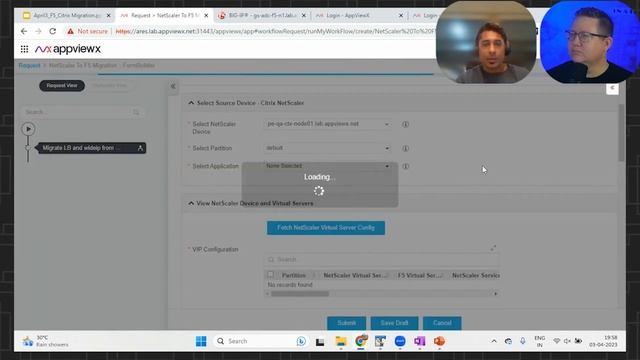This screenshot has width=640, height=360.
Task: Open OneNote from the taskbar
Action: click(x=420, y=341)
